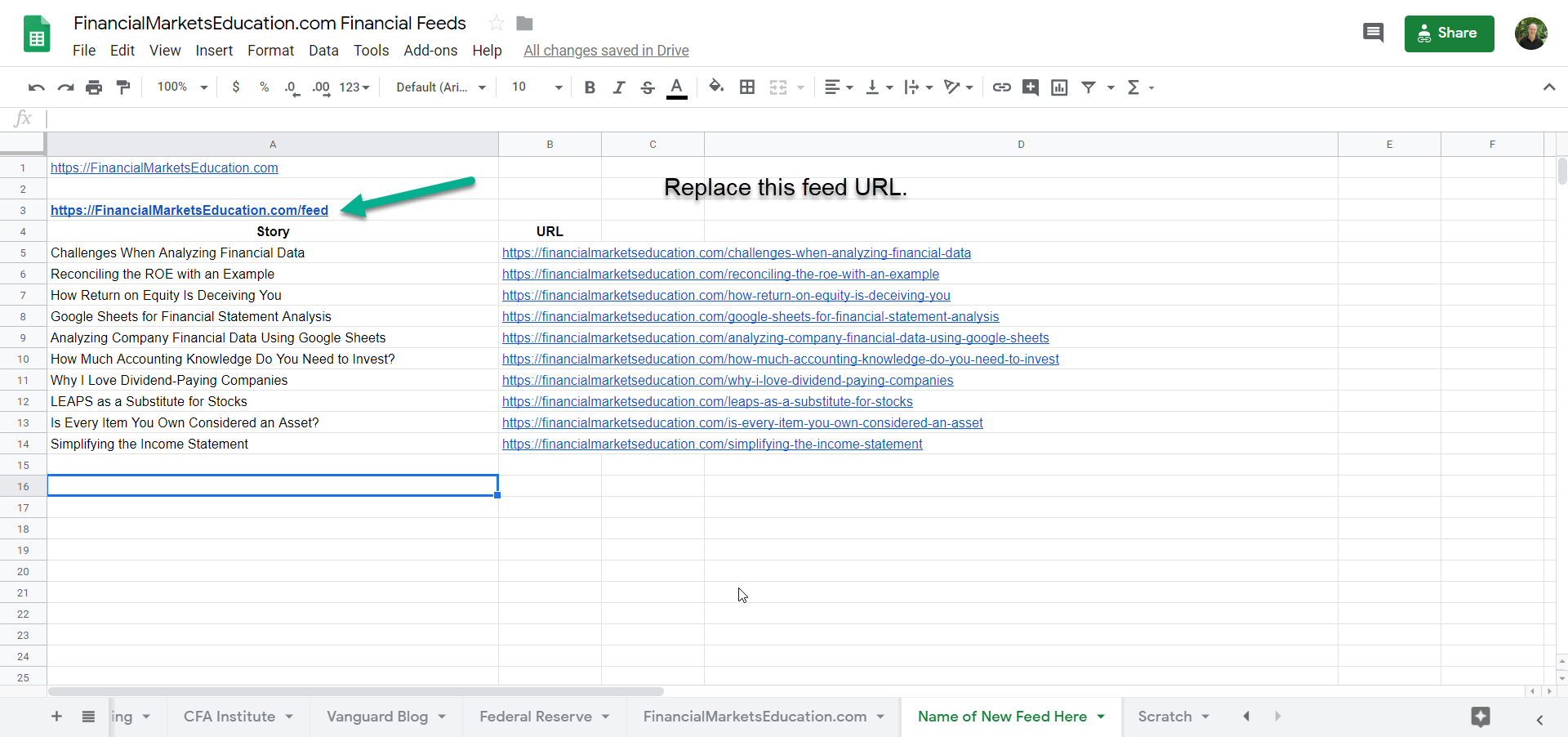1568x737 pixels.
Task: Open the fill color picker
Action: [716, 87]
